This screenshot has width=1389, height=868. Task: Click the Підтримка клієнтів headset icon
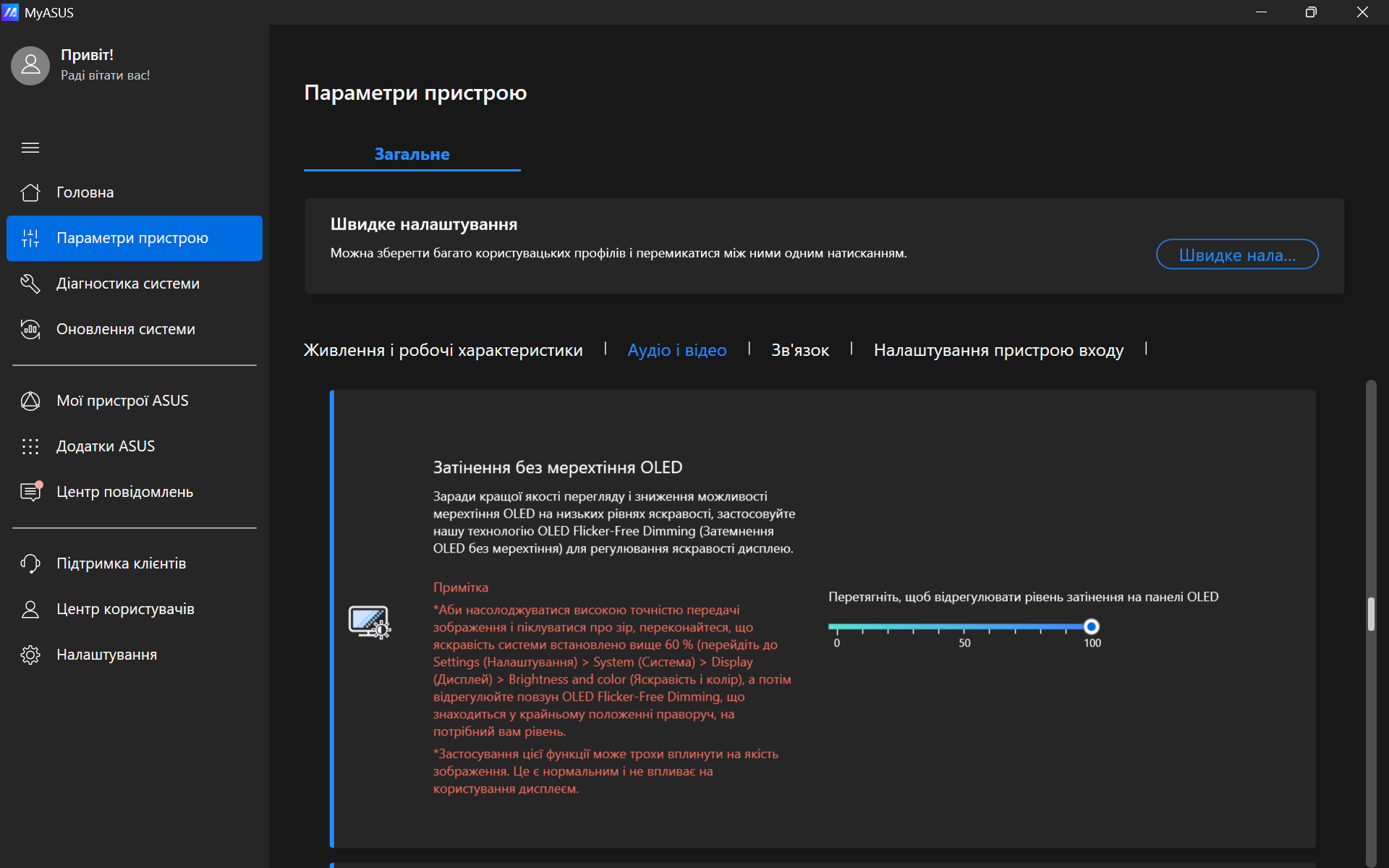pos(30,563)
